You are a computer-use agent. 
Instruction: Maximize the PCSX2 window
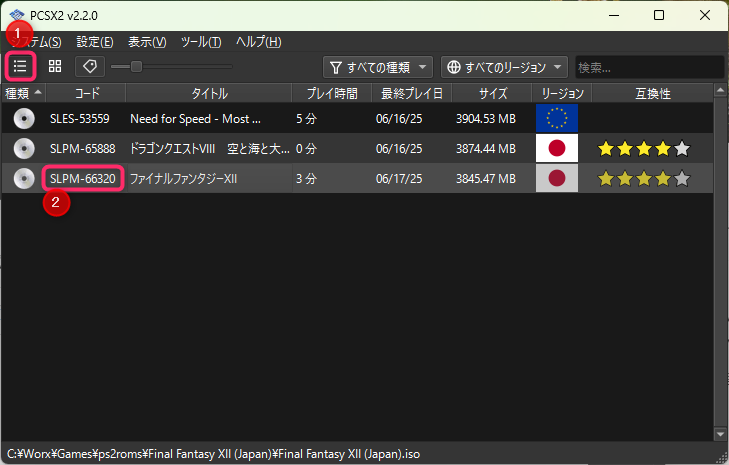coord(659,15)
